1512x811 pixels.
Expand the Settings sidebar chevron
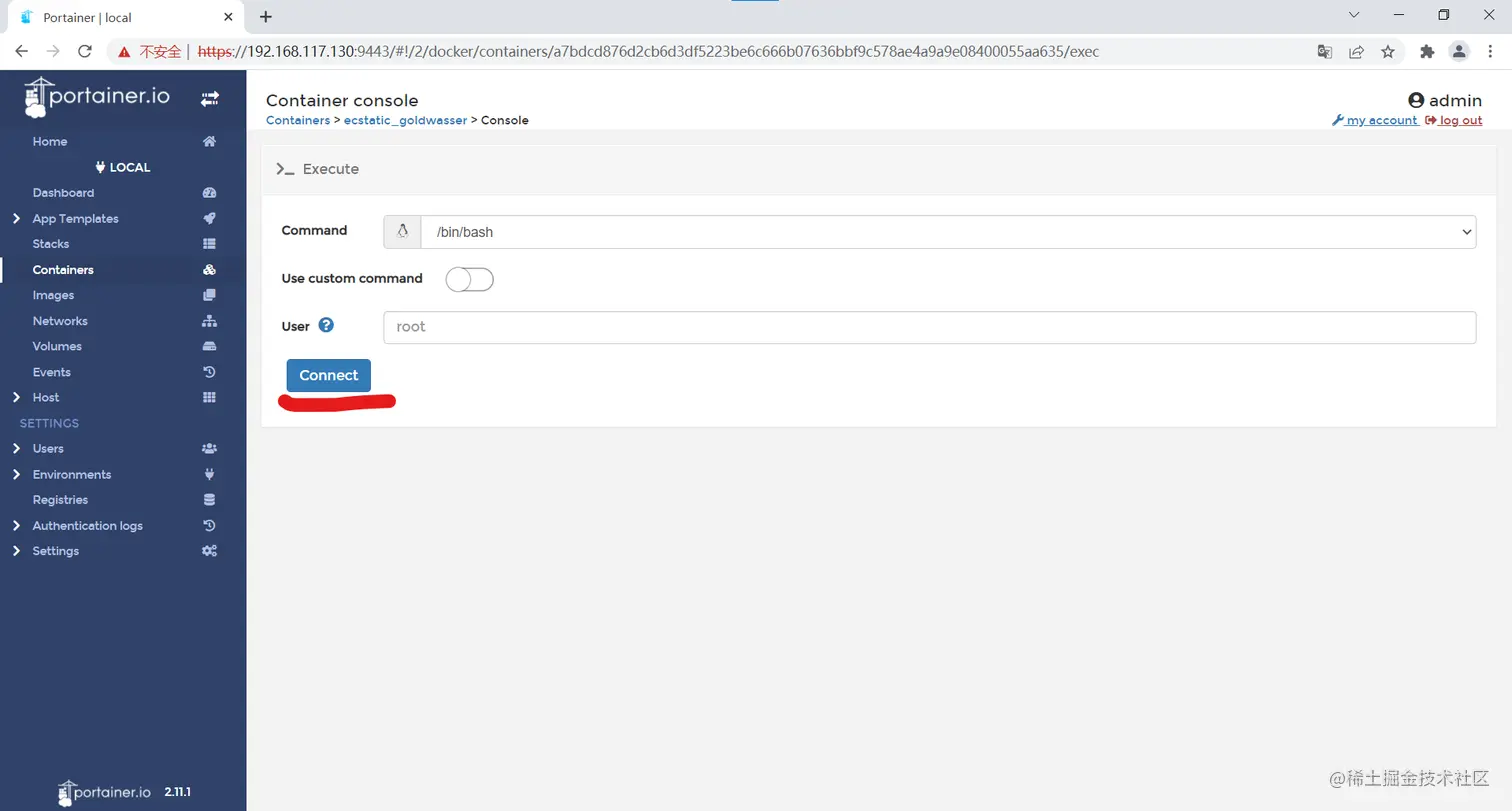16,551
